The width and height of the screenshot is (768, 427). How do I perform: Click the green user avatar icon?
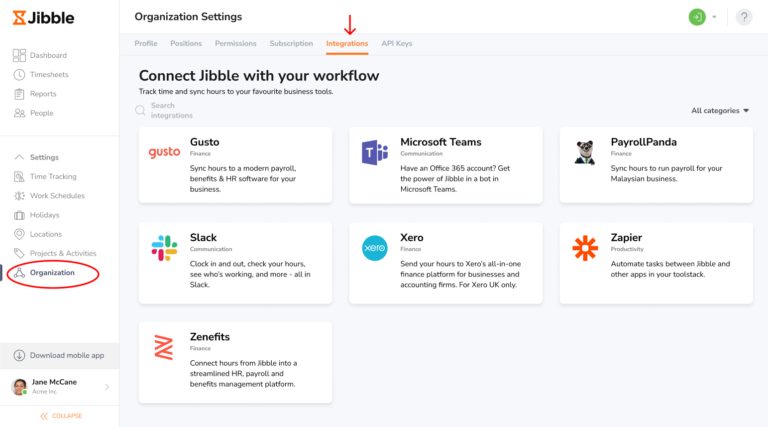click(696, 17)
